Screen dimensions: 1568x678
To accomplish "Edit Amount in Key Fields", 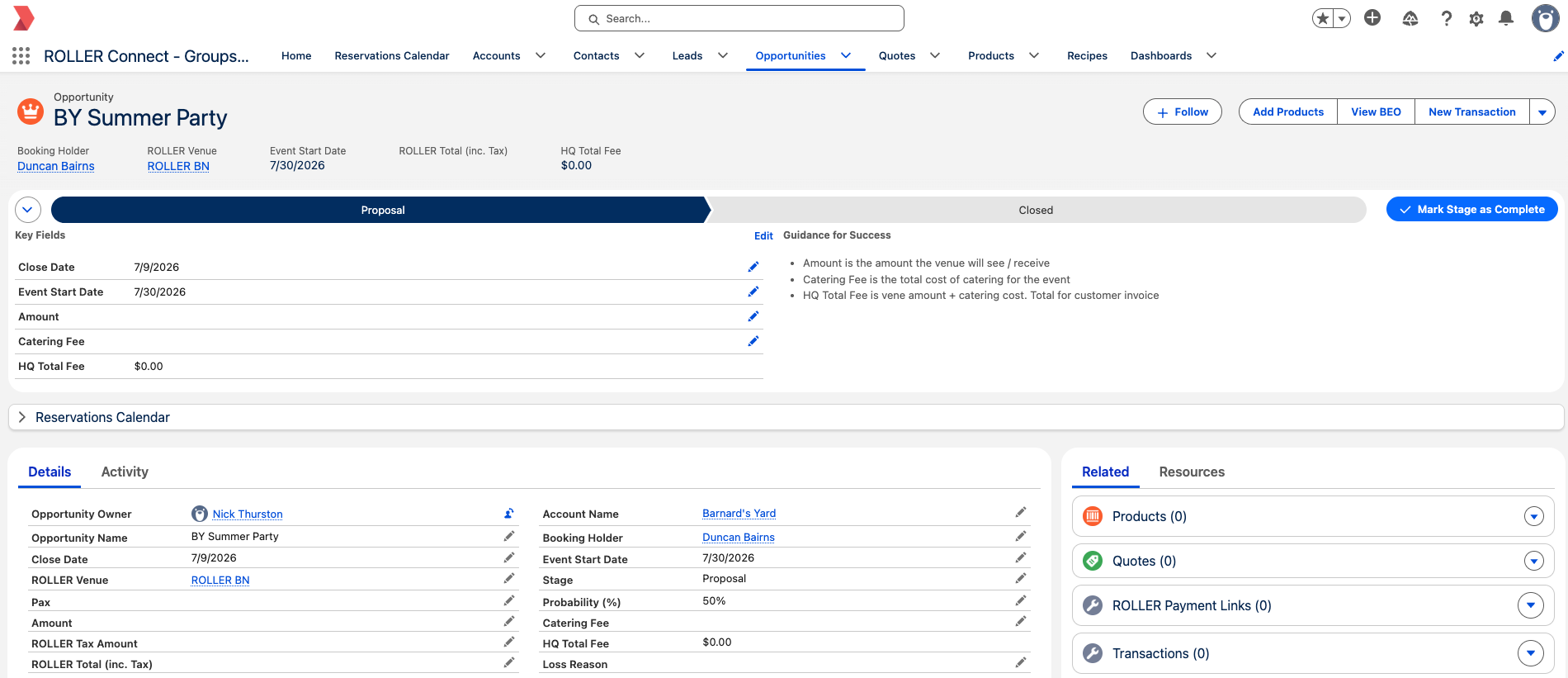I will 753,316.
